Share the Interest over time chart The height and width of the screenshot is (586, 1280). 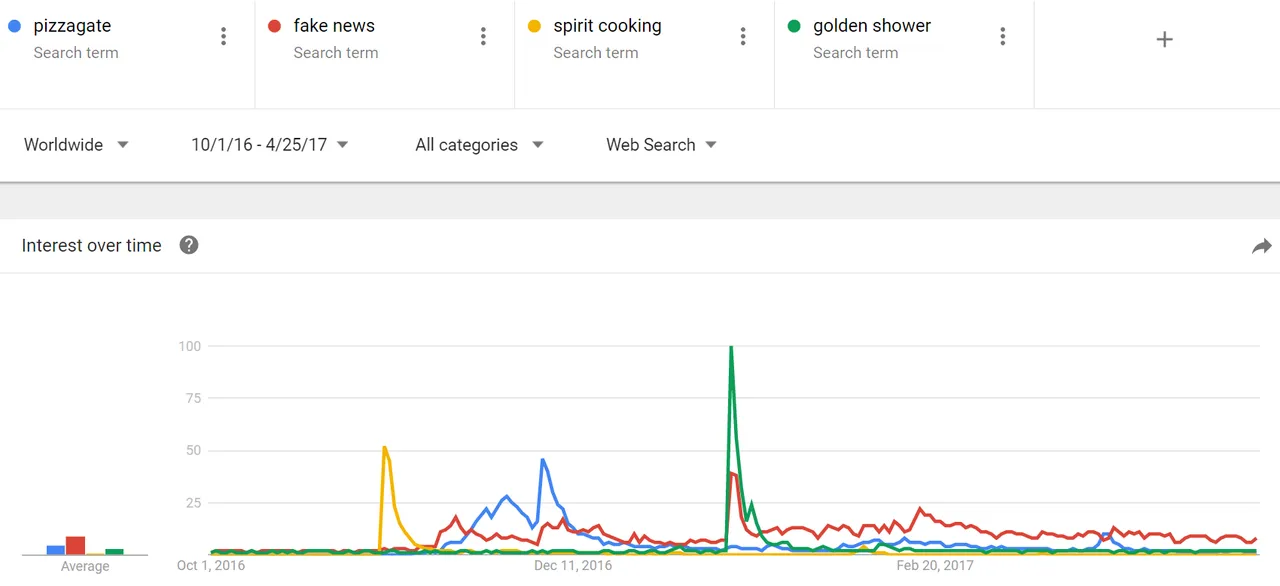[1262, 246]
